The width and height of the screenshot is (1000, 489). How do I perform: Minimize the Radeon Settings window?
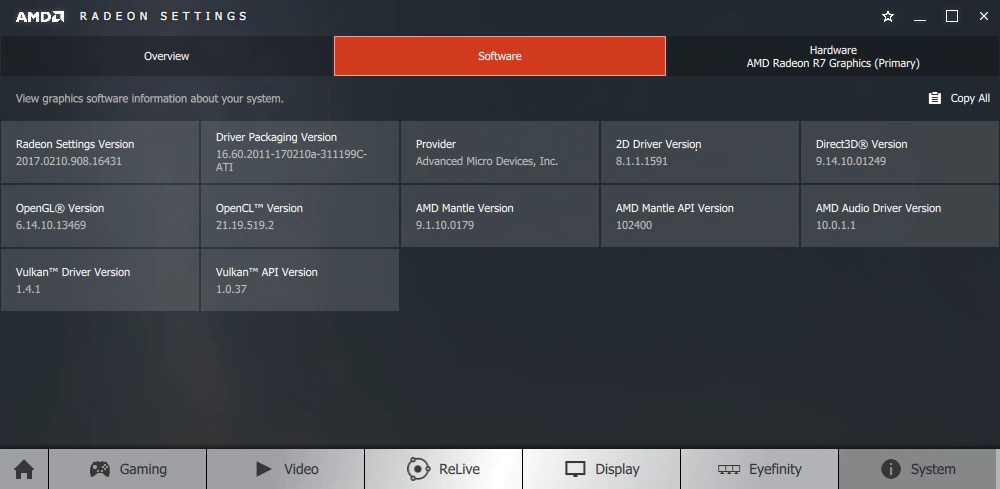(x=920, y=17)
